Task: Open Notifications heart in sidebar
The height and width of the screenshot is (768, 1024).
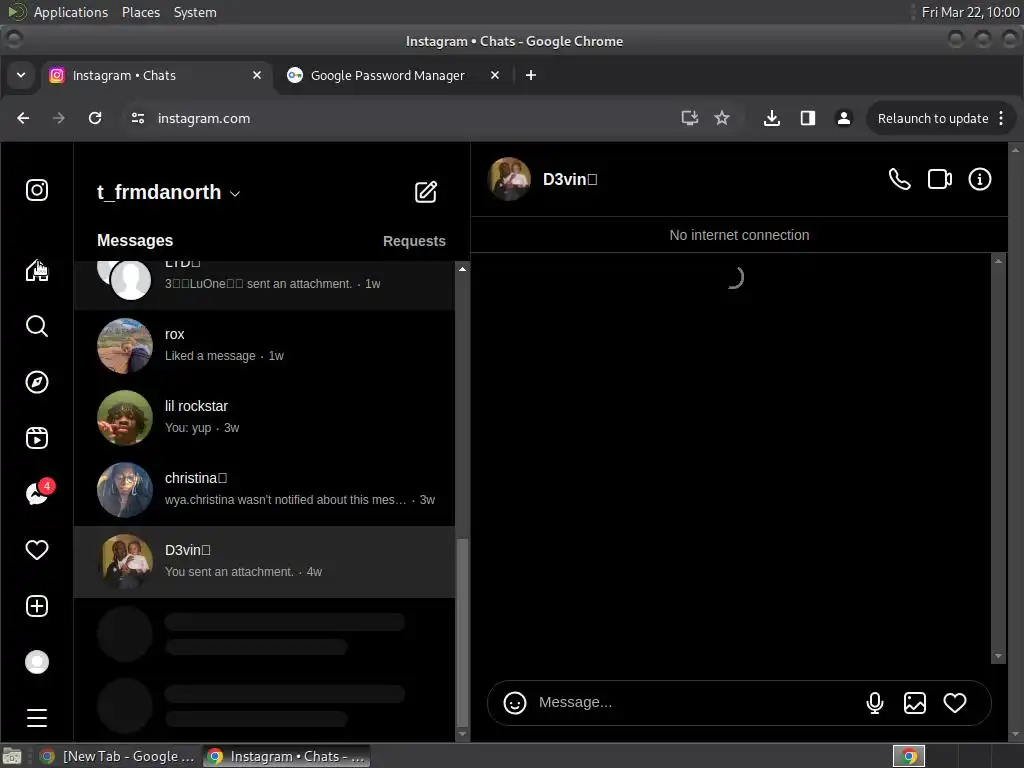Action: [37, 550]
